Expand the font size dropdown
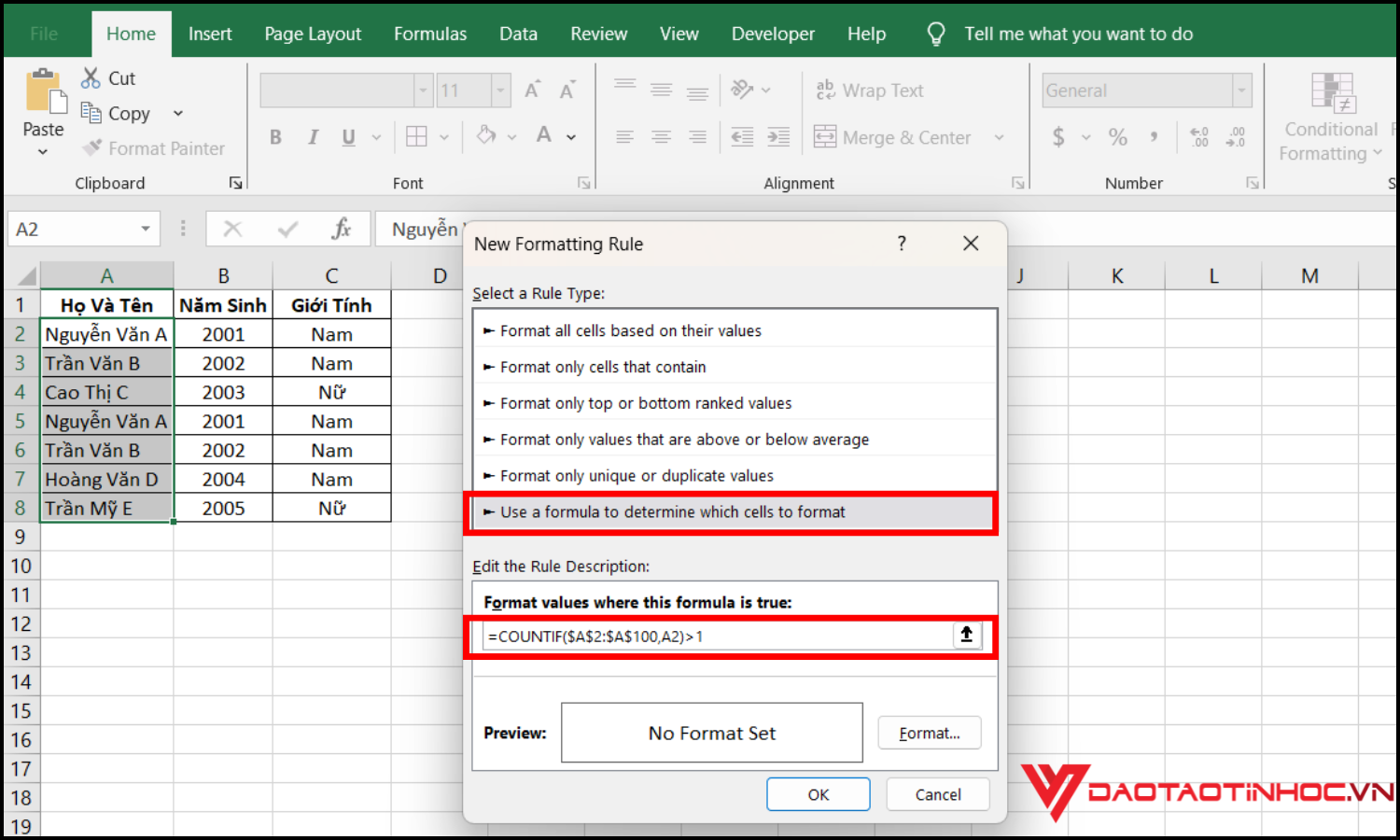Image resolution: width=1400 pixels, height=840 pixels. [x=501, y=91]
